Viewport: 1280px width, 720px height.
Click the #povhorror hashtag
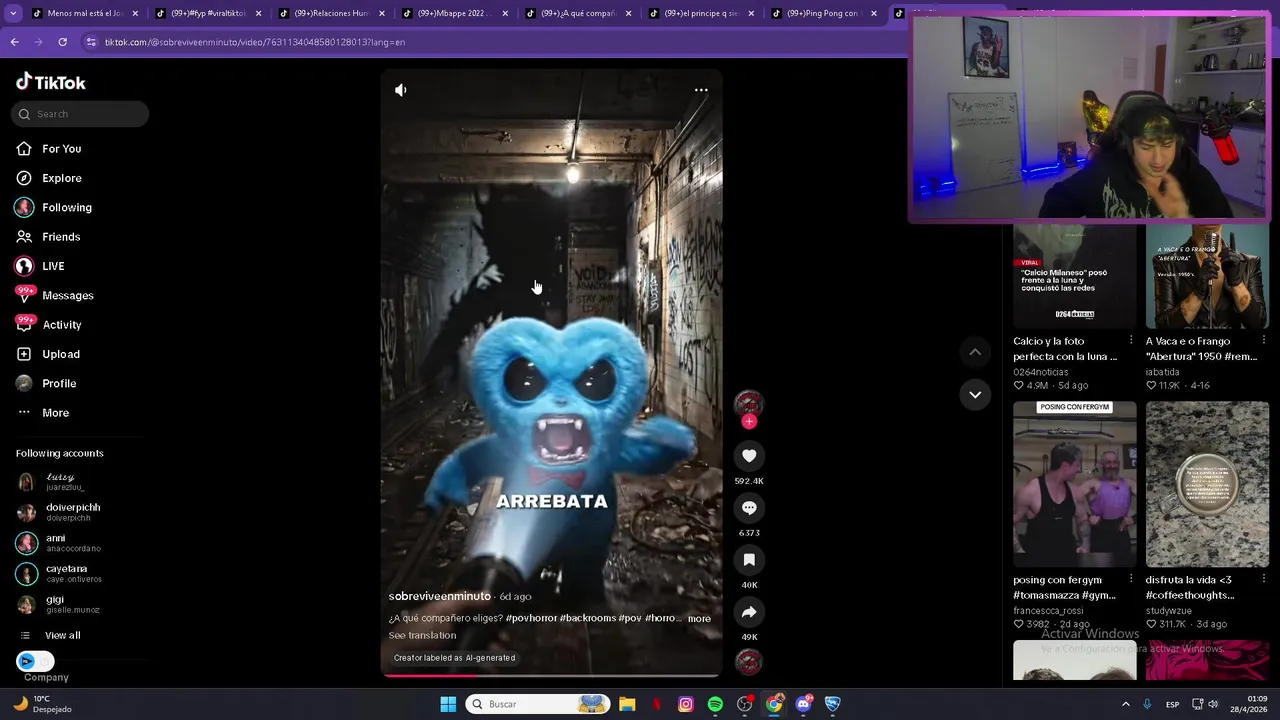531,618
